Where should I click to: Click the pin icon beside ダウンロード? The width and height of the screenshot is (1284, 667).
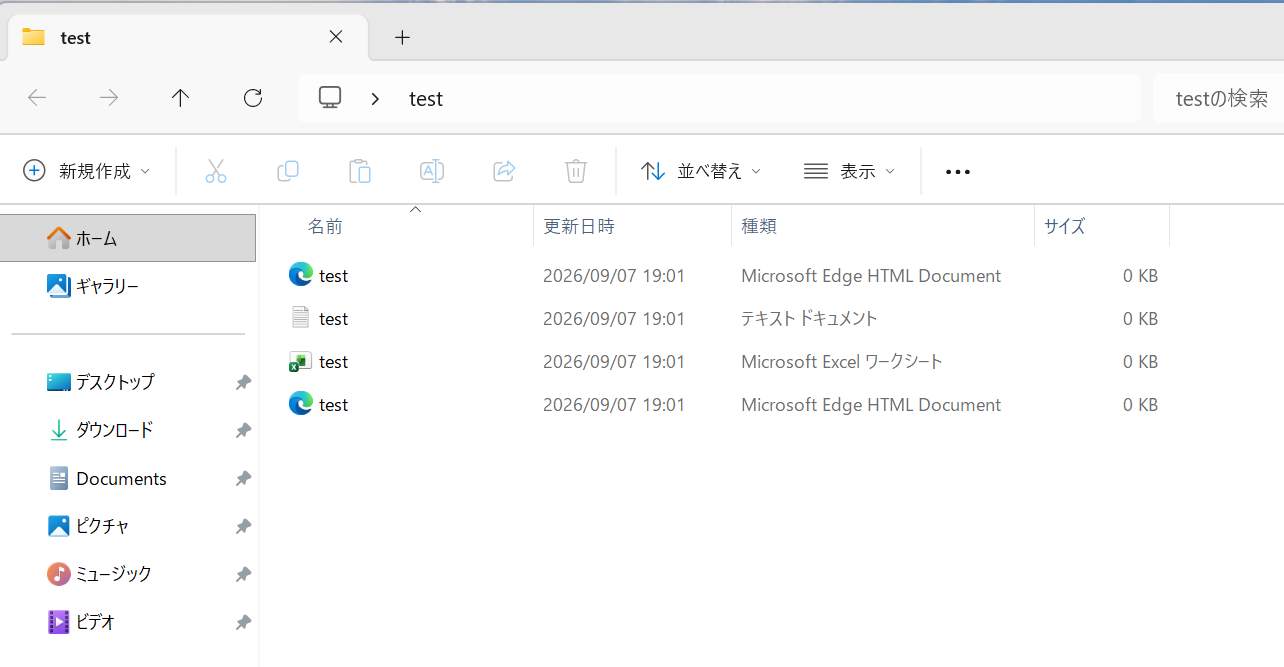point(243,430)
